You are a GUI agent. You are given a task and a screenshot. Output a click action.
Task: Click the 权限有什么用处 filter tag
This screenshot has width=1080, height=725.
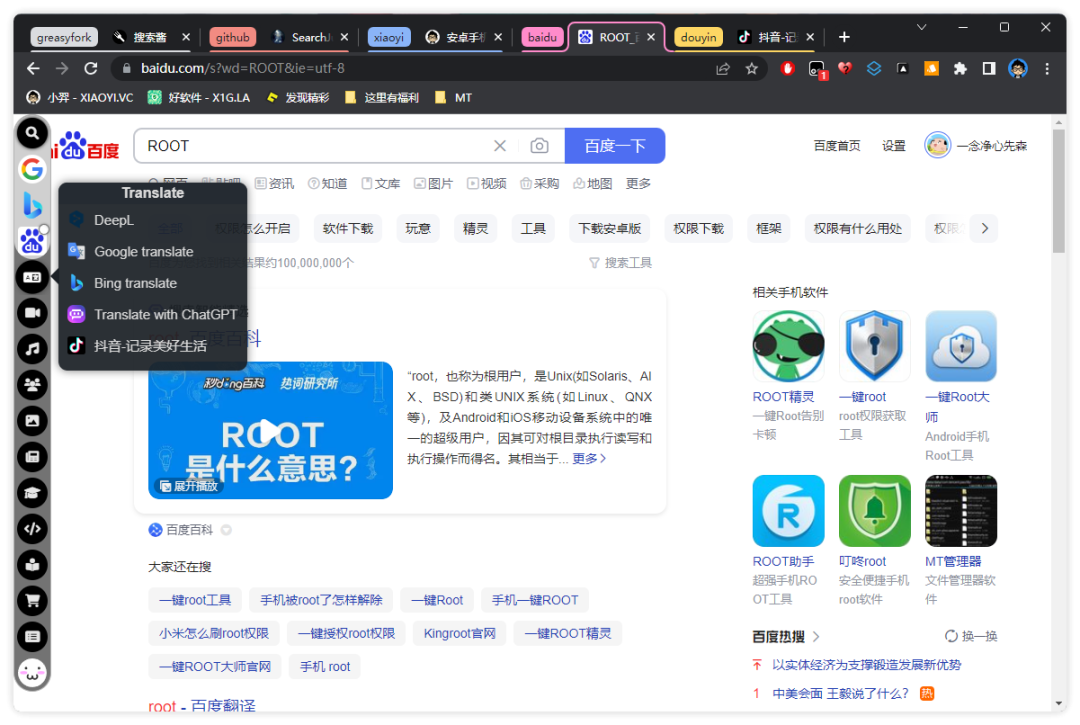[x=858, y=229]
